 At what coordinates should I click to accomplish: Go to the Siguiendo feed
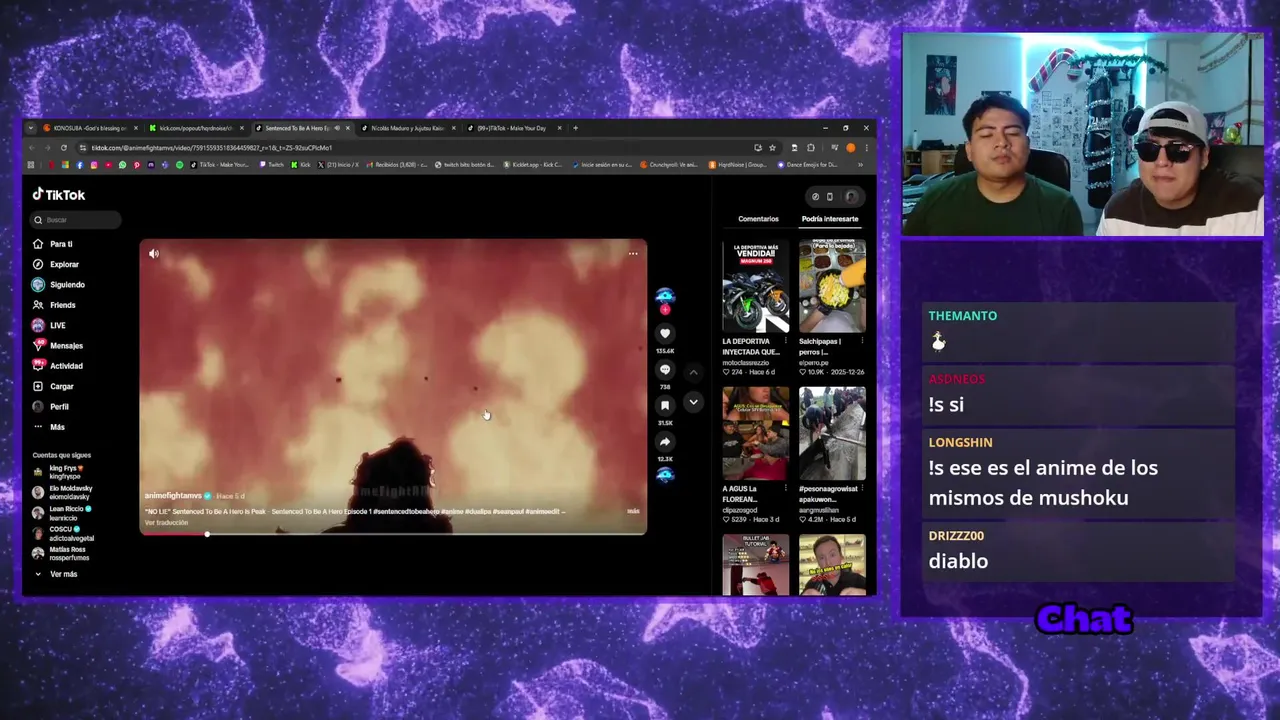point(59,285)
